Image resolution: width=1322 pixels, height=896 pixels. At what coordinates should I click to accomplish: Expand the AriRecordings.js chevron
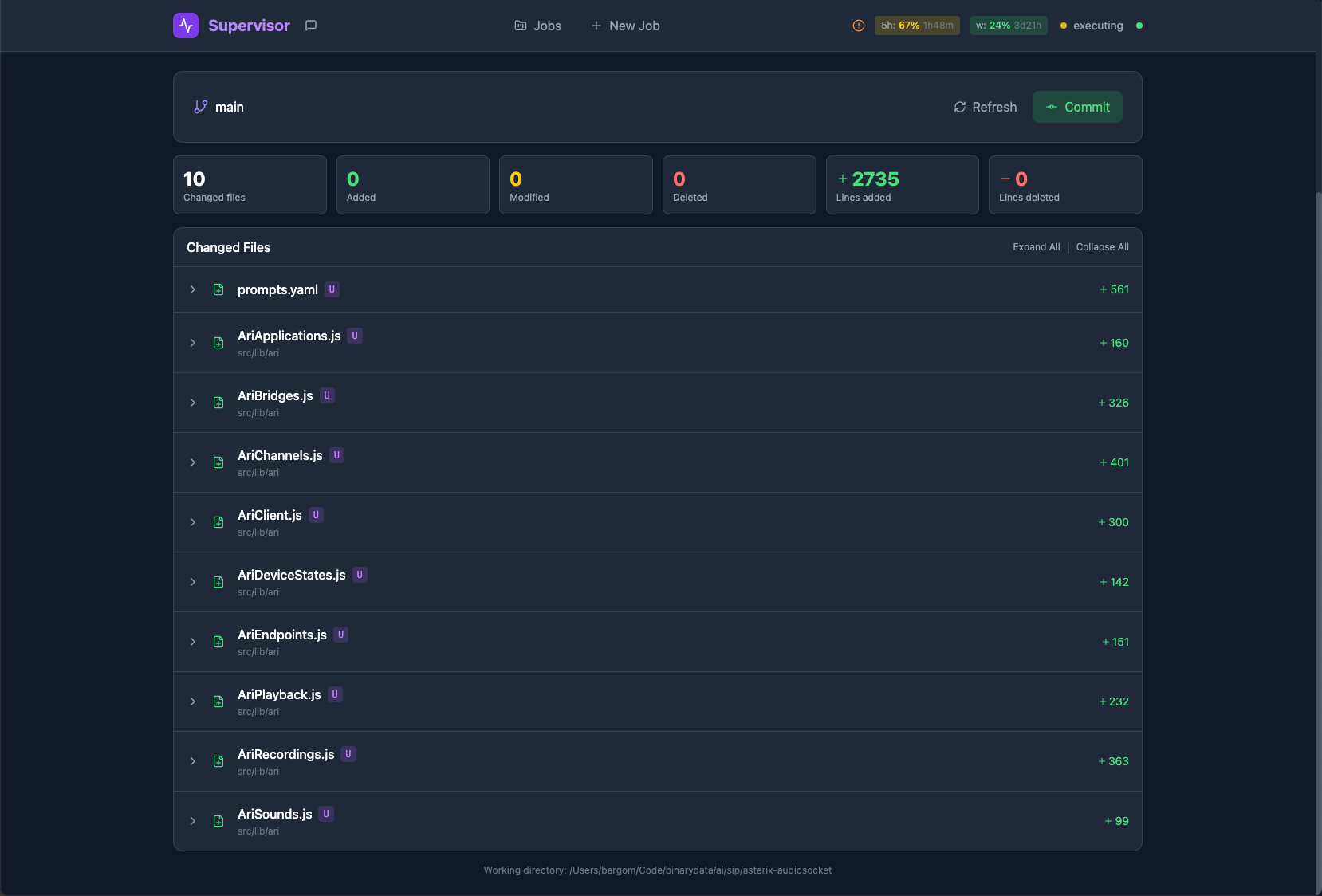193,761
